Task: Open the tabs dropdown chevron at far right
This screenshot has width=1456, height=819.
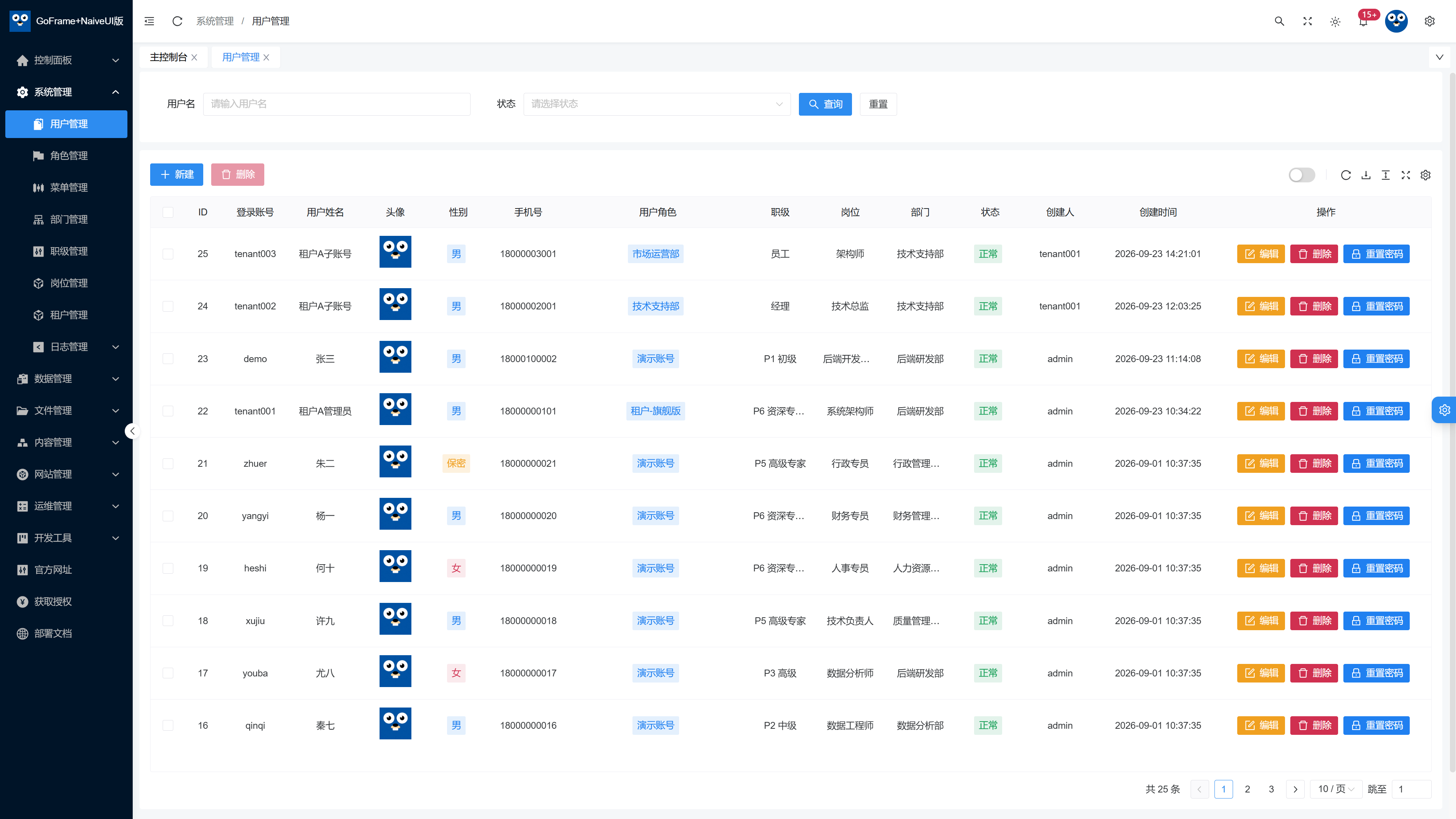Action: (x=1440, y=57)
